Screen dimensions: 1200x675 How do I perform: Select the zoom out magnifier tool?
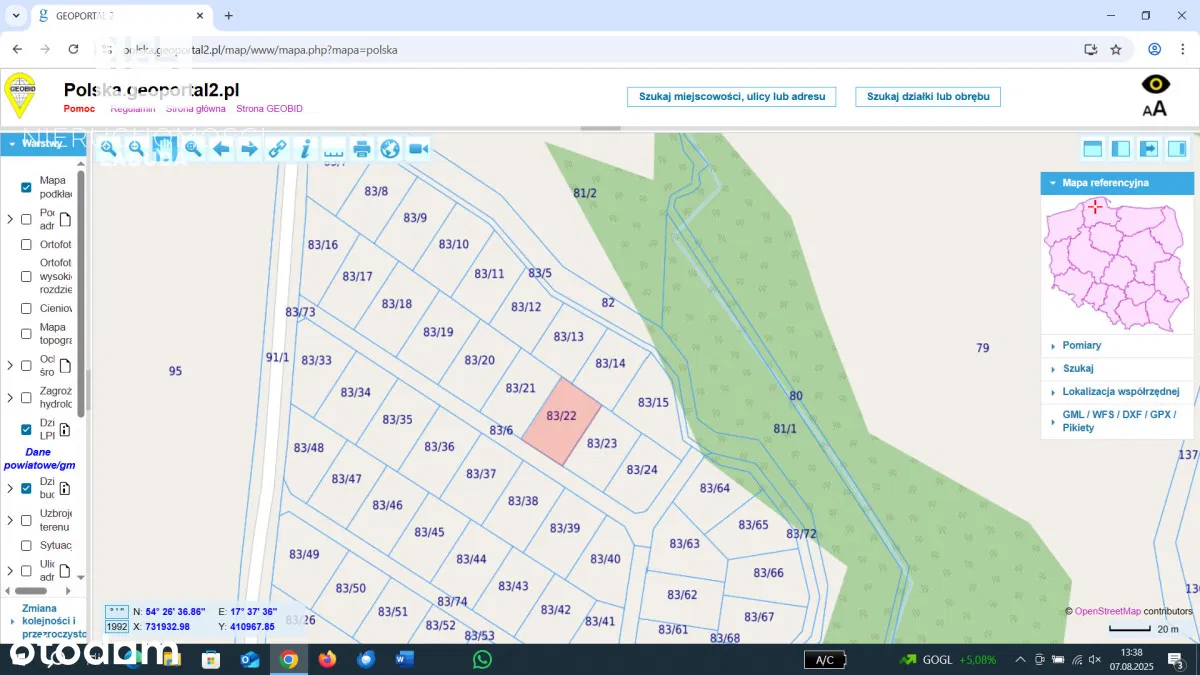pyautogui.click(x=136, y=149)
